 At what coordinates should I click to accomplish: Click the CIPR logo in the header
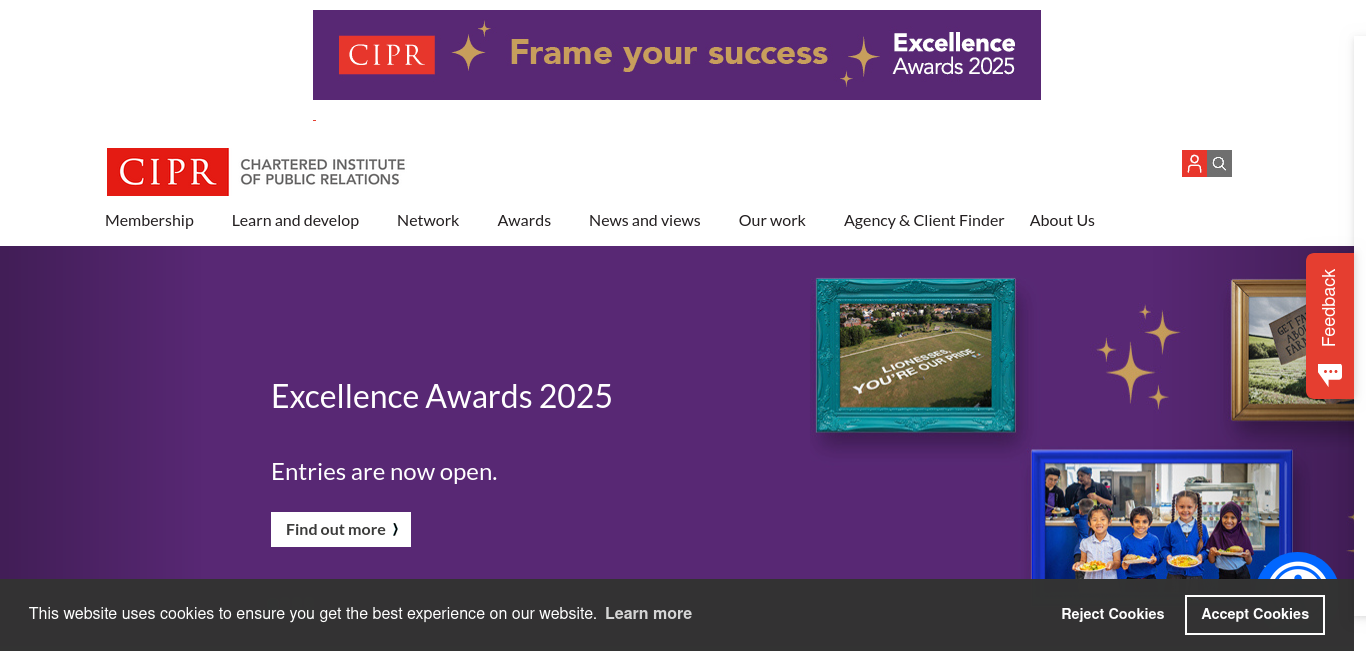(x=168, y=172)
